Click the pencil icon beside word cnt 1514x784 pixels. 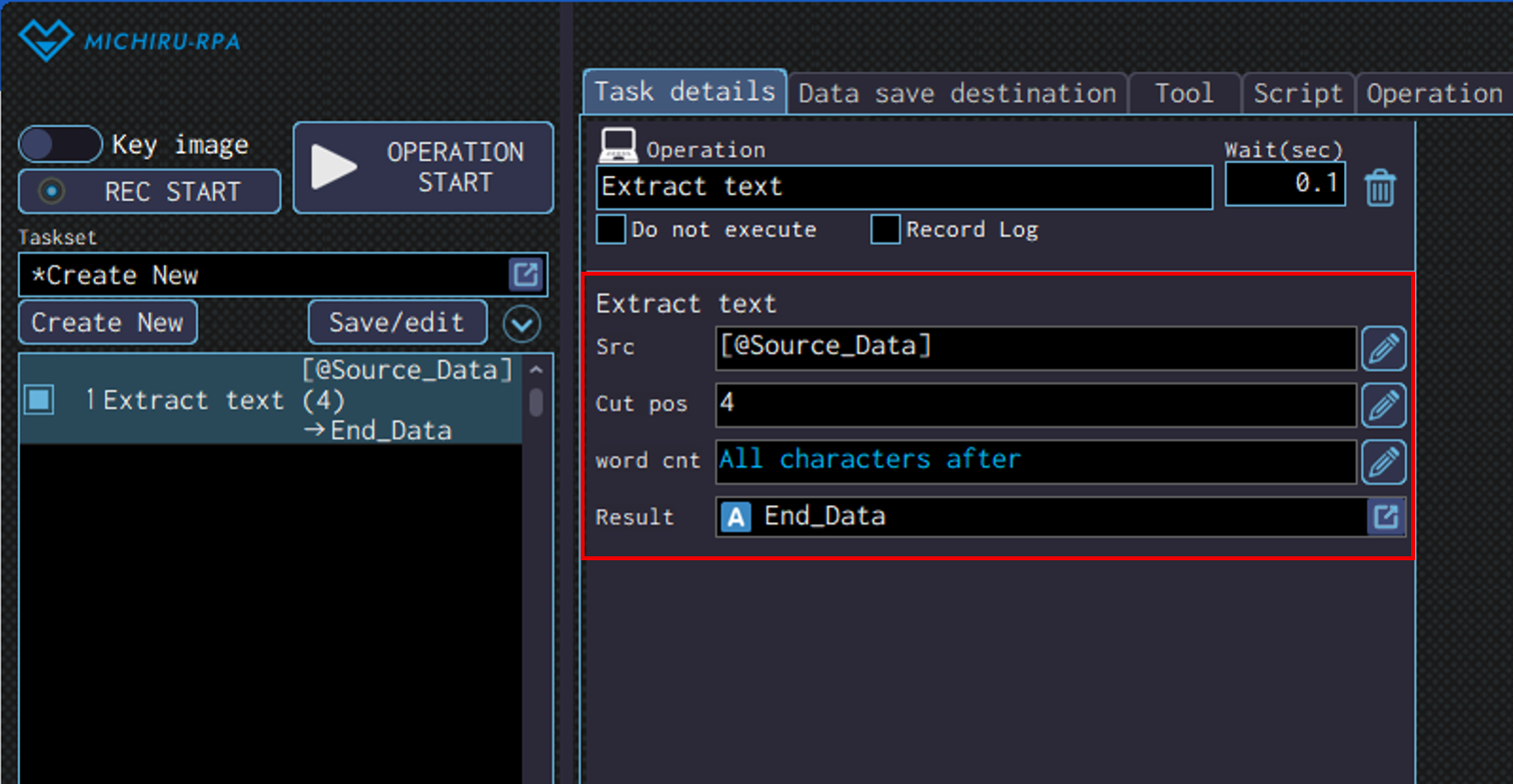coord(1383,462)
